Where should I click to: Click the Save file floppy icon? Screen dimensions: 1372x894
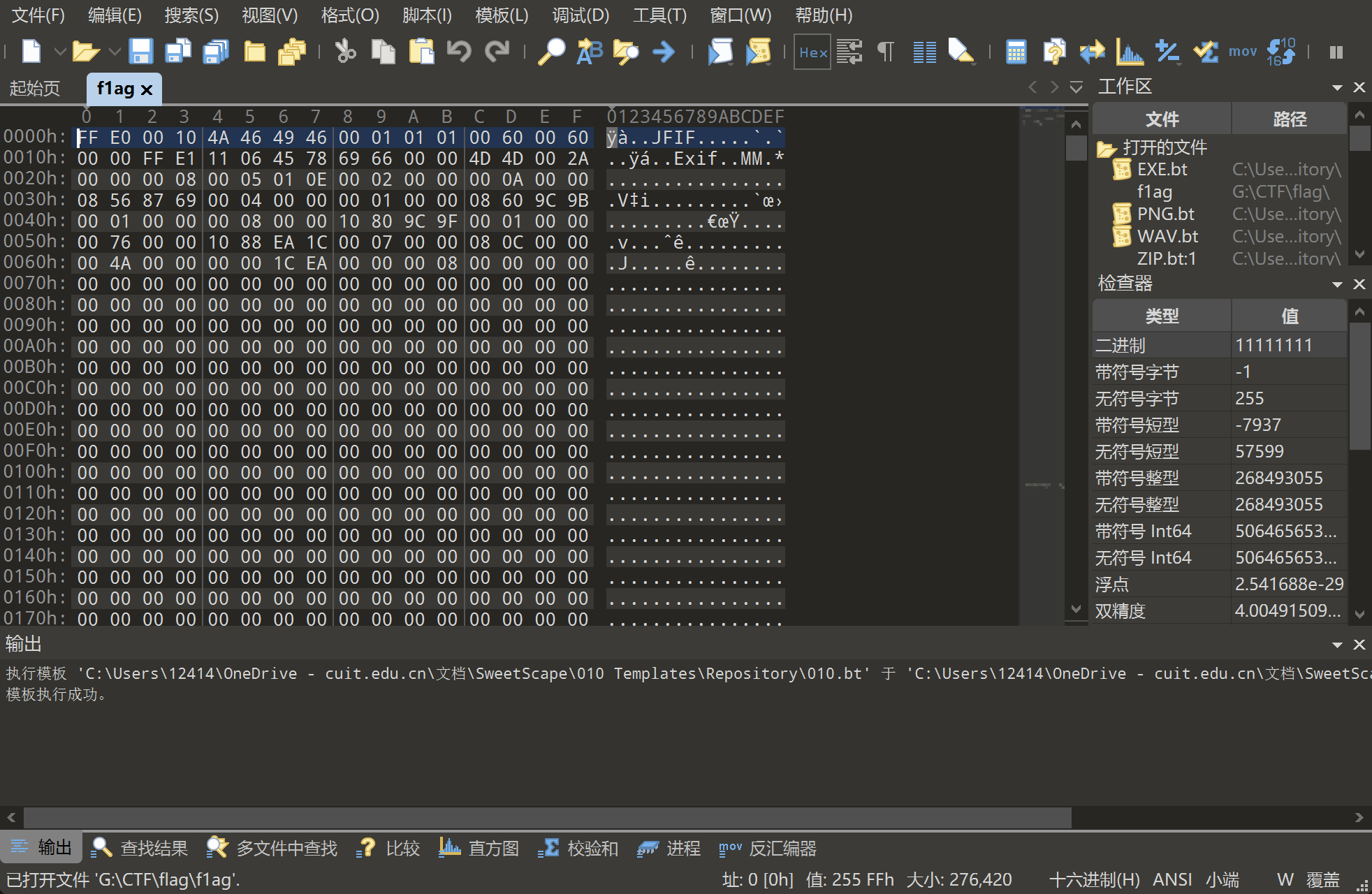tap(140, 52)
